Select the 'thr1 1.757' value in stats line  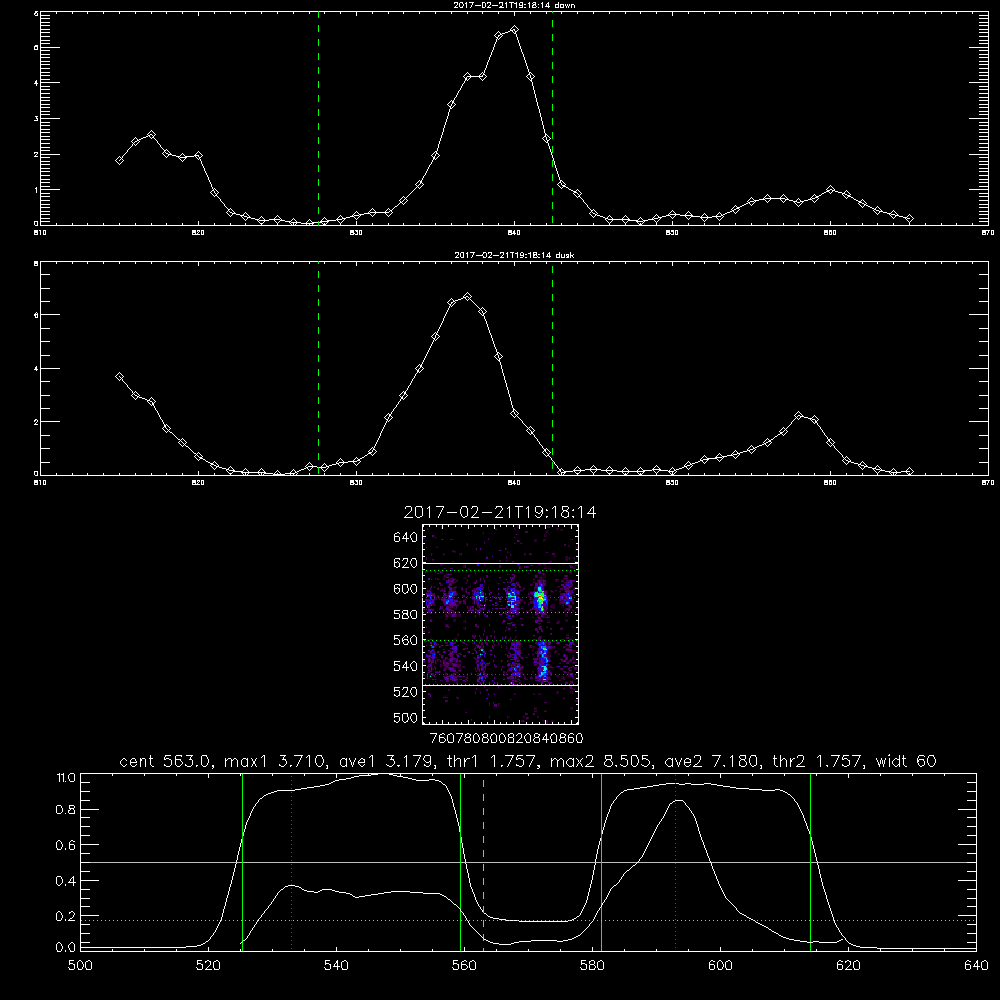[494, 761]
